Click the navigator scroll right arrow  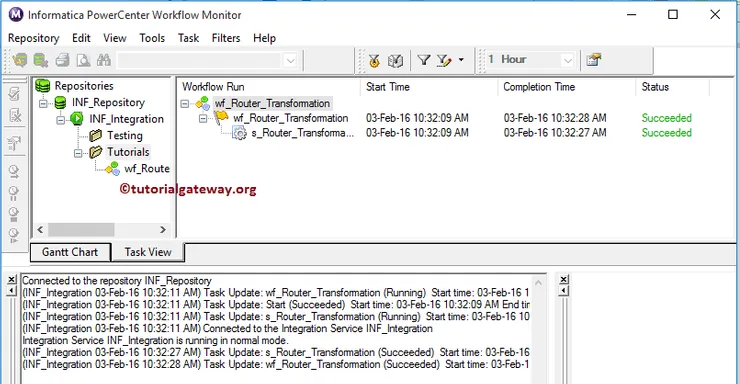[163, 230]
